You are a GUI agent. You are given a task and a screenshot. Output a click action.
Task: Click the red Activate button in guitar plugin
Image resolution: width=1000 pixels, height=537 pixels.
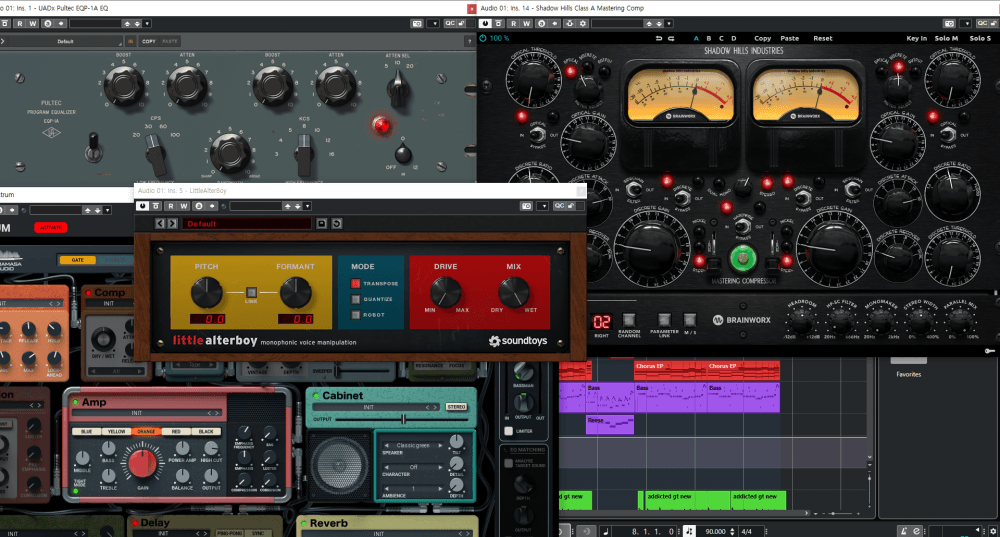50,228
